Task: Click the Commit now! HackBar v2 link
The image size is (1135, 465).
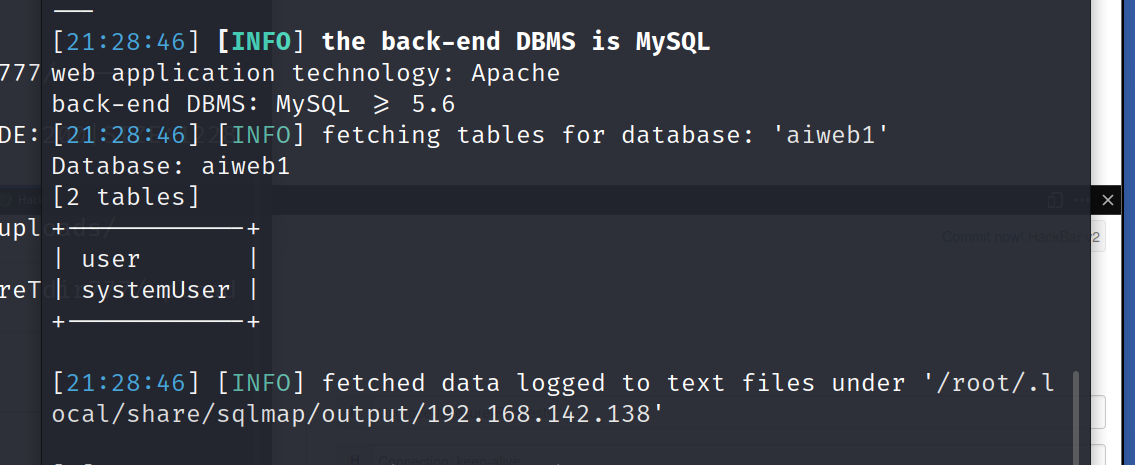Action: 1021,237
